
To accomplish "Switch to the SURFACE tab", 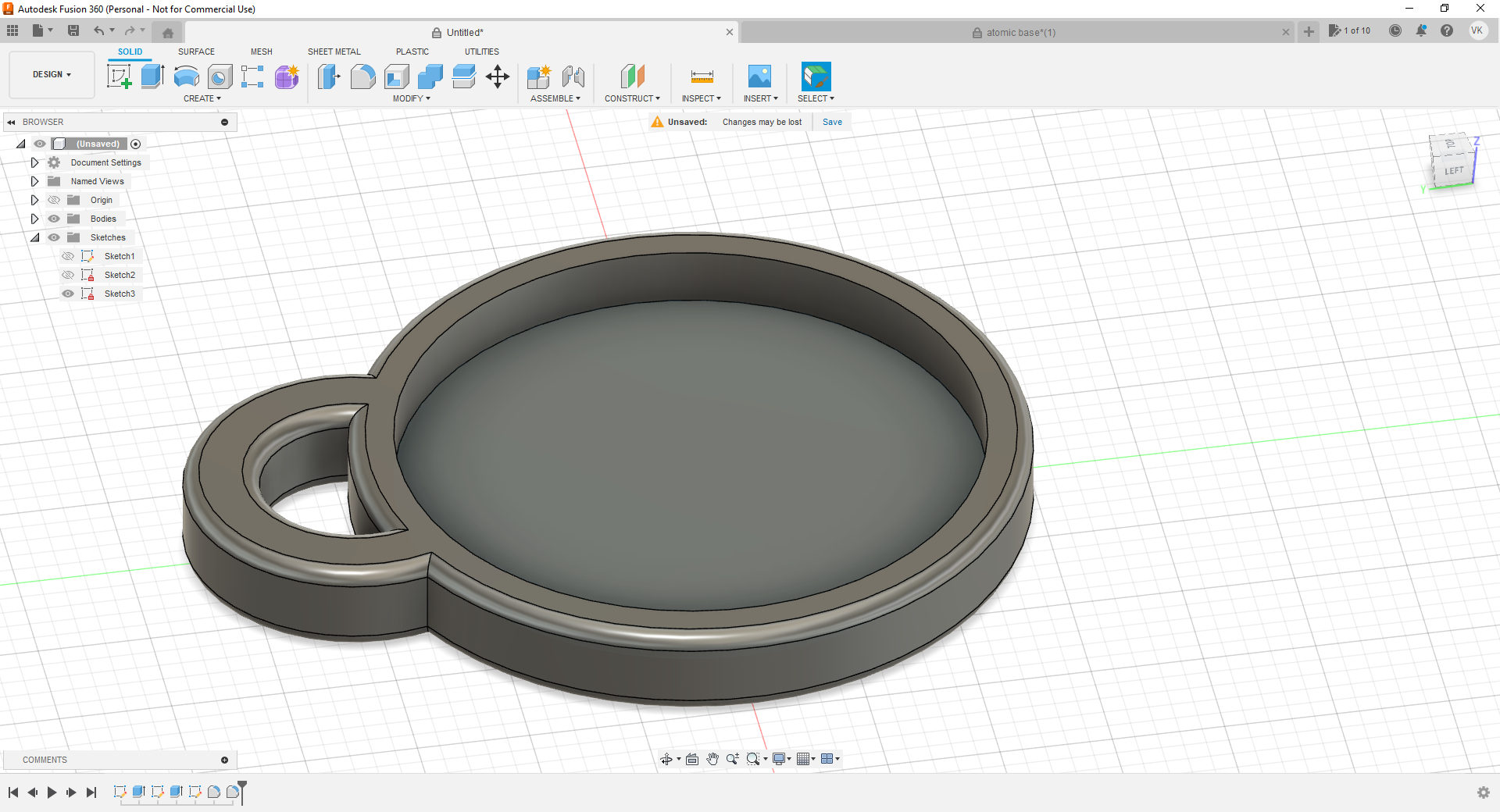I will coord(196,52).
